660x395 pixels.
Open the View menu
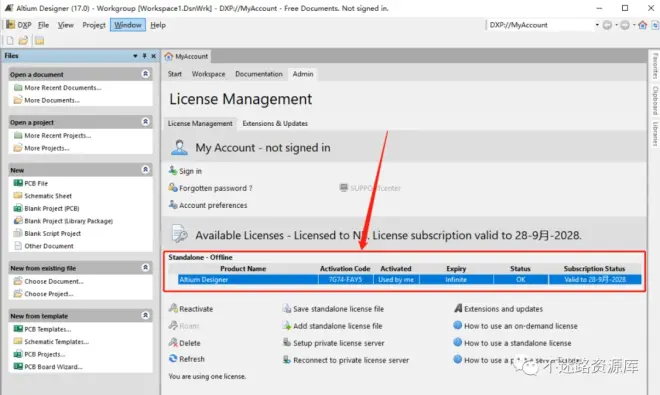66,25
